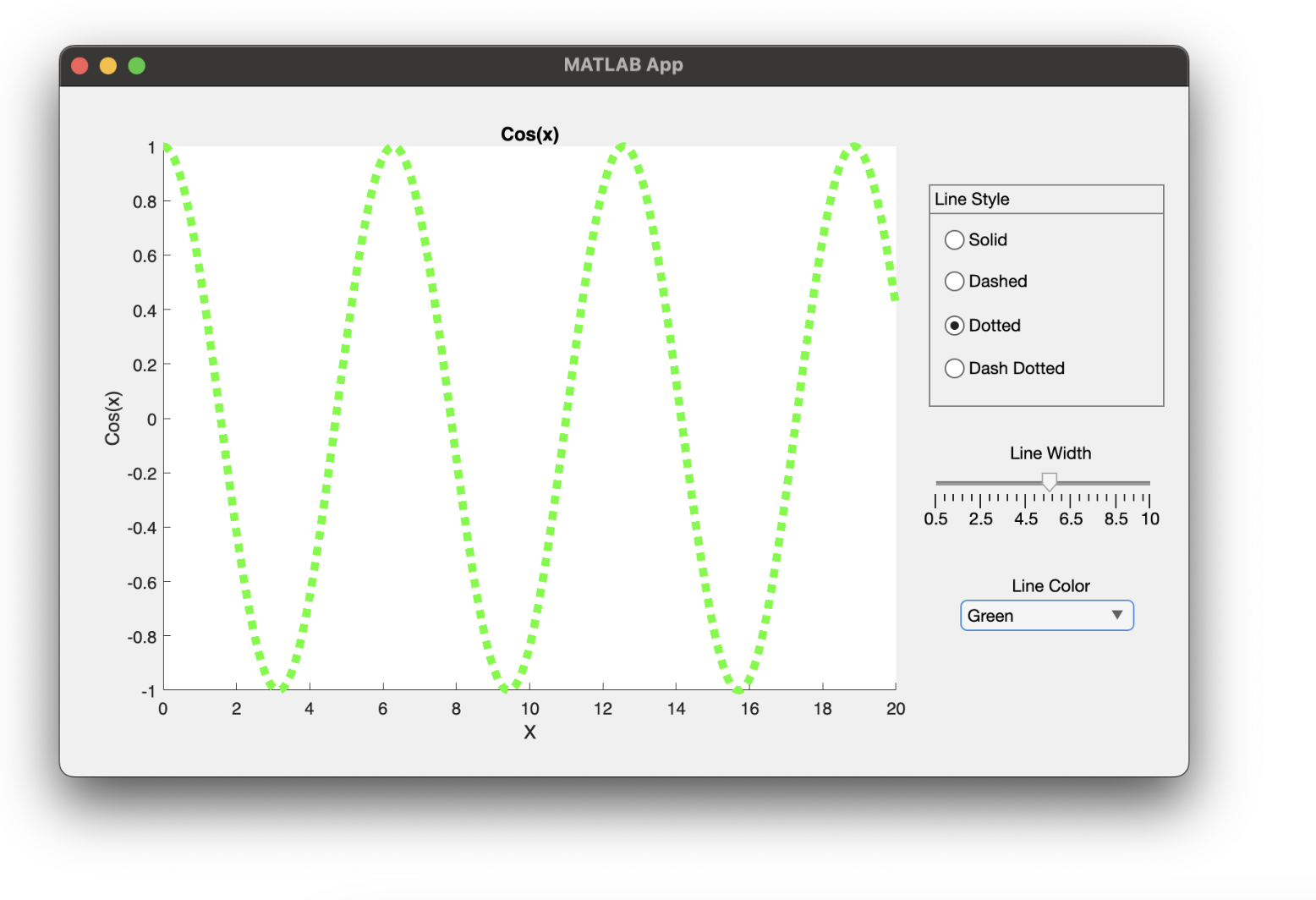Click the dropdown arrow next to Green
1316x900 pixels.
click(1118, 615)
